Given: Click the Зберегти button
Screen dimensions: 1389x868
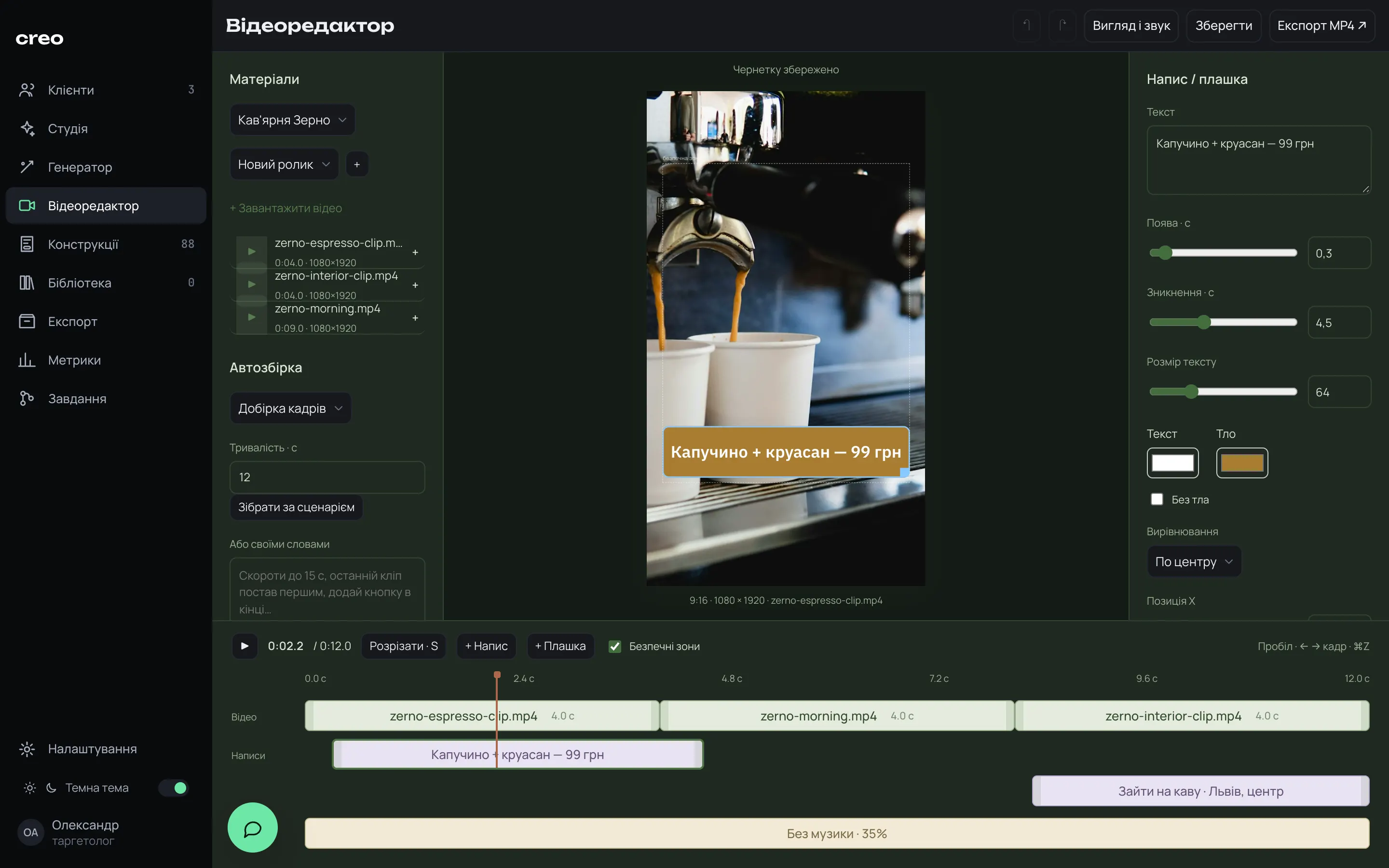Looking at the screenshot, I should pyautogui.click(x=1223, y=26).
